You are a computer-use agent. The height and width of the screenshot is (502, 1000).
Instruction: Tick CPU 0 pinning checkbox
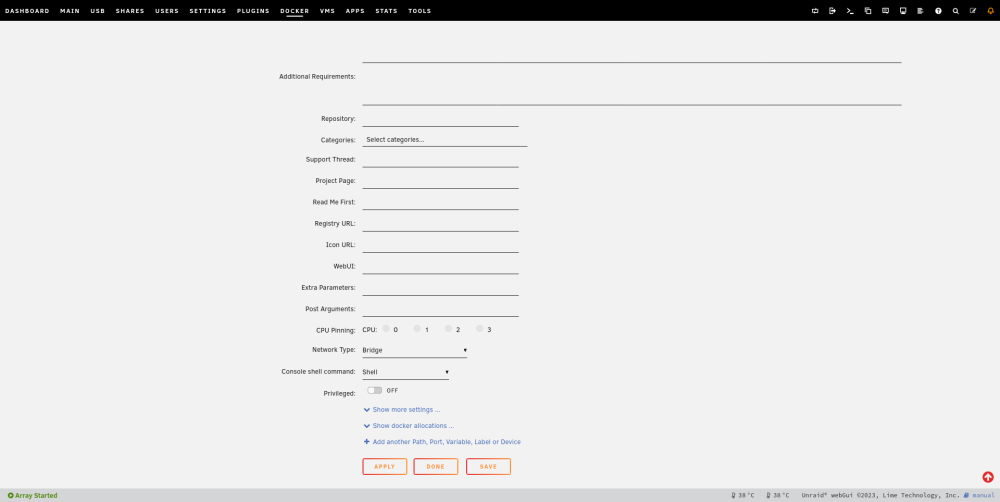(x=386, y=329)
